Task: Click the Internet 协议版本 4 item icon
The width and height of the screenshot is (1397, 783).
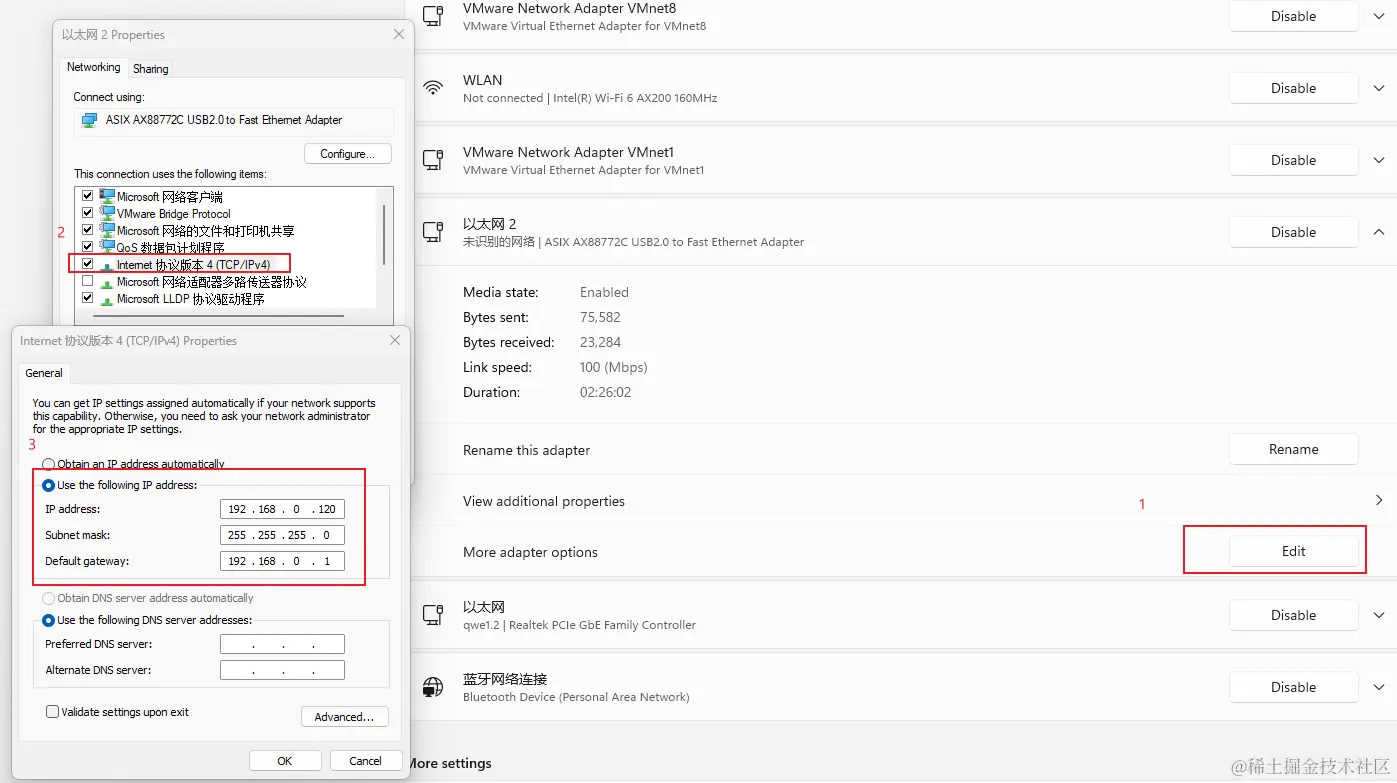Action: coord(107,265)
